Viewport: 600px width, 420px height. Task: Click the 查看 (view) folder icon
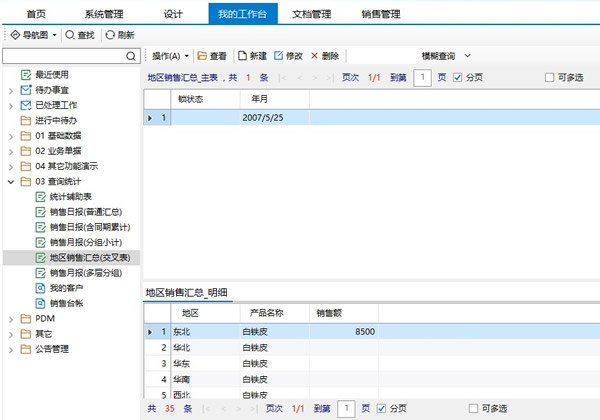(x=202, y=56)
